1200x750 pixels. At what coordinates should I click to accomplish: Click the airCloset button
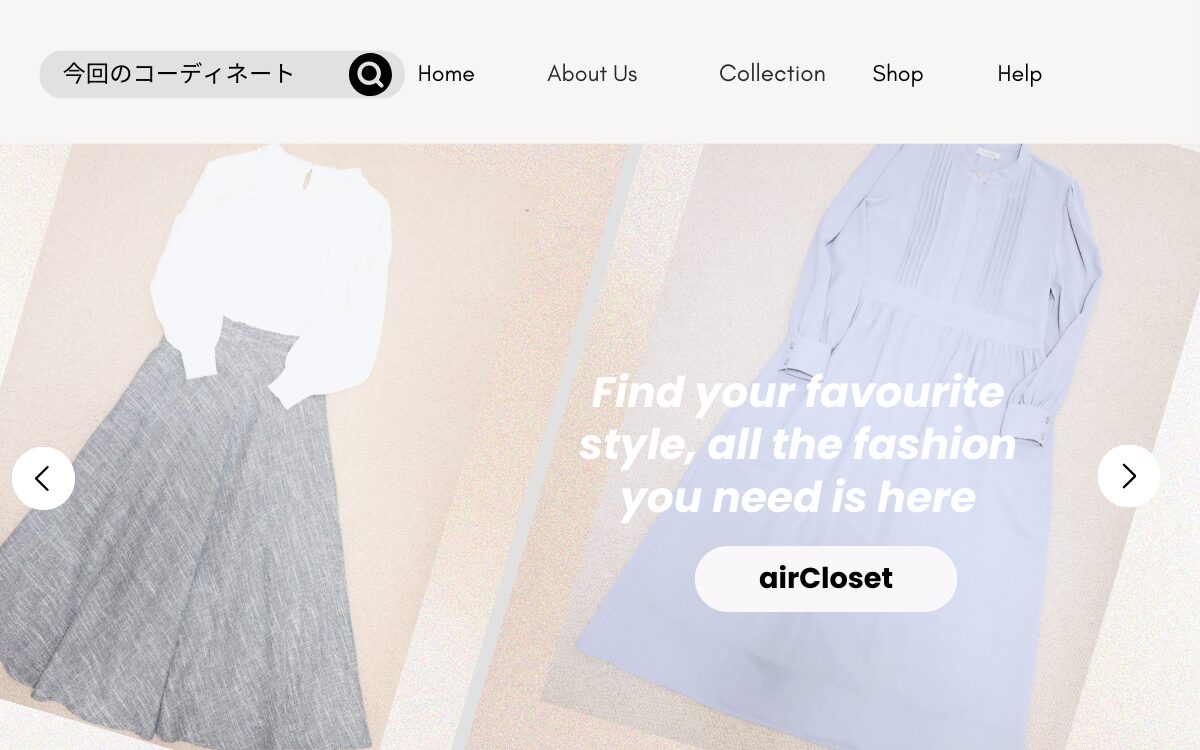coord(826,578)
